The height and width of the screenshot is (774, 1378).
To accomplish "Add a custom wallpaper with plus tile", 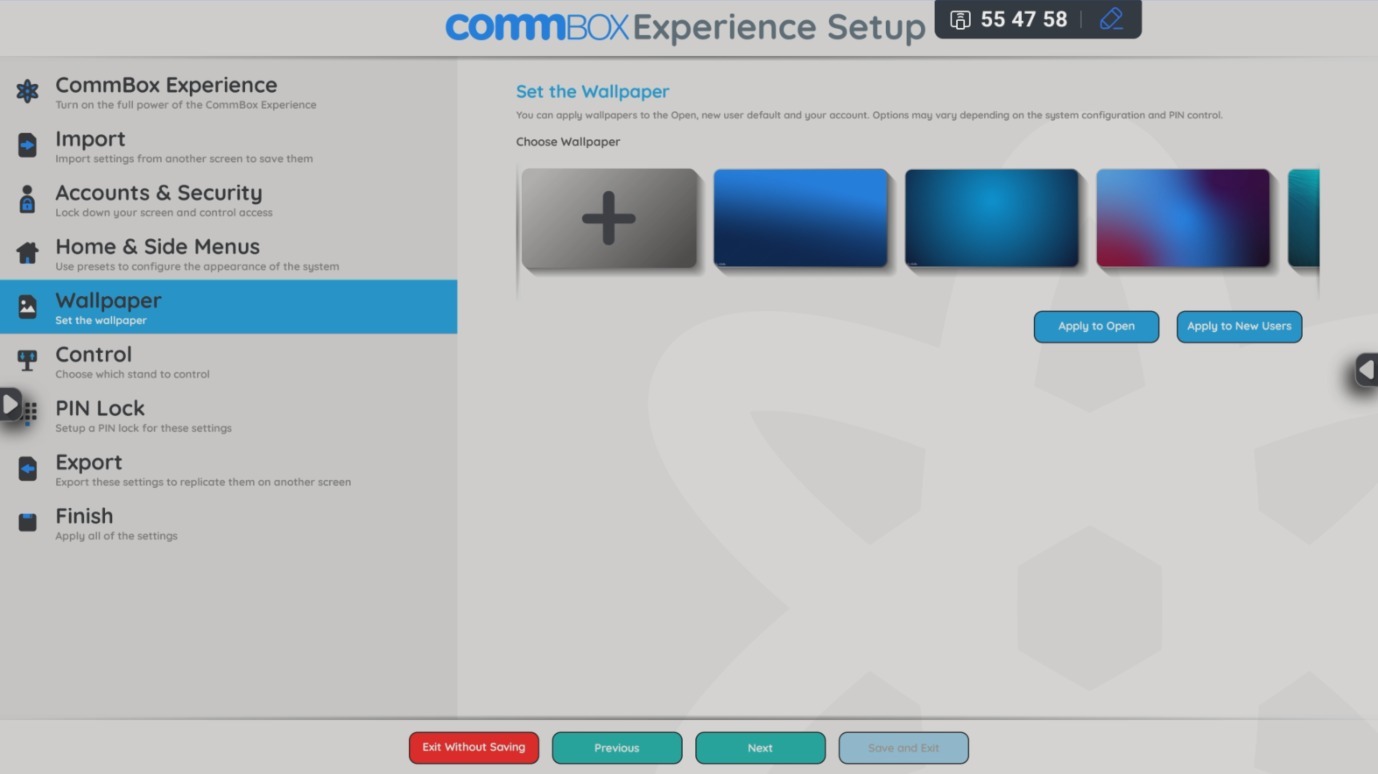I will pos(609,219).
